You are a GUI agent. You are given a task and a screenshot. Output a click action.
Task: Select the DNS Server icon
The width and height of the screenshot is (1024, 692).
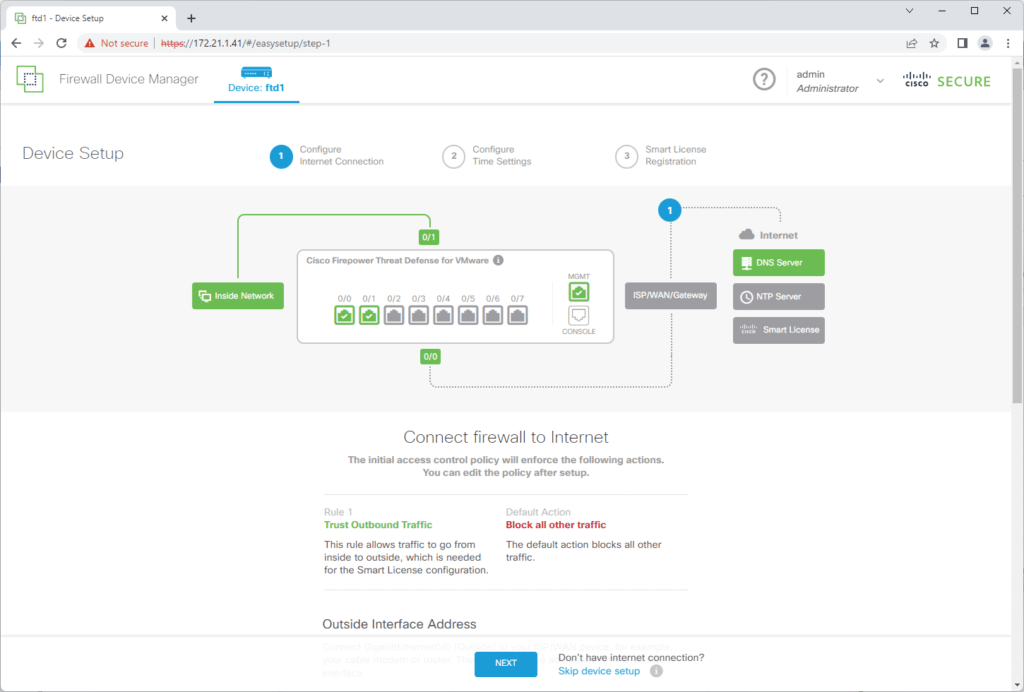[x=778, y=262]
